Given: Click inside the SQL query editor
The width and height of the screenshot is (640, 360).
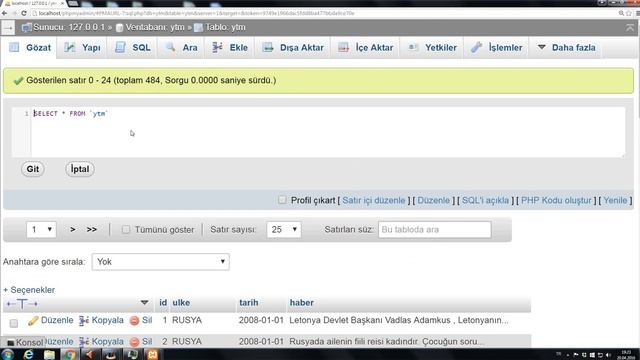Looking at the screenshot, I should [x=328, y=132].
